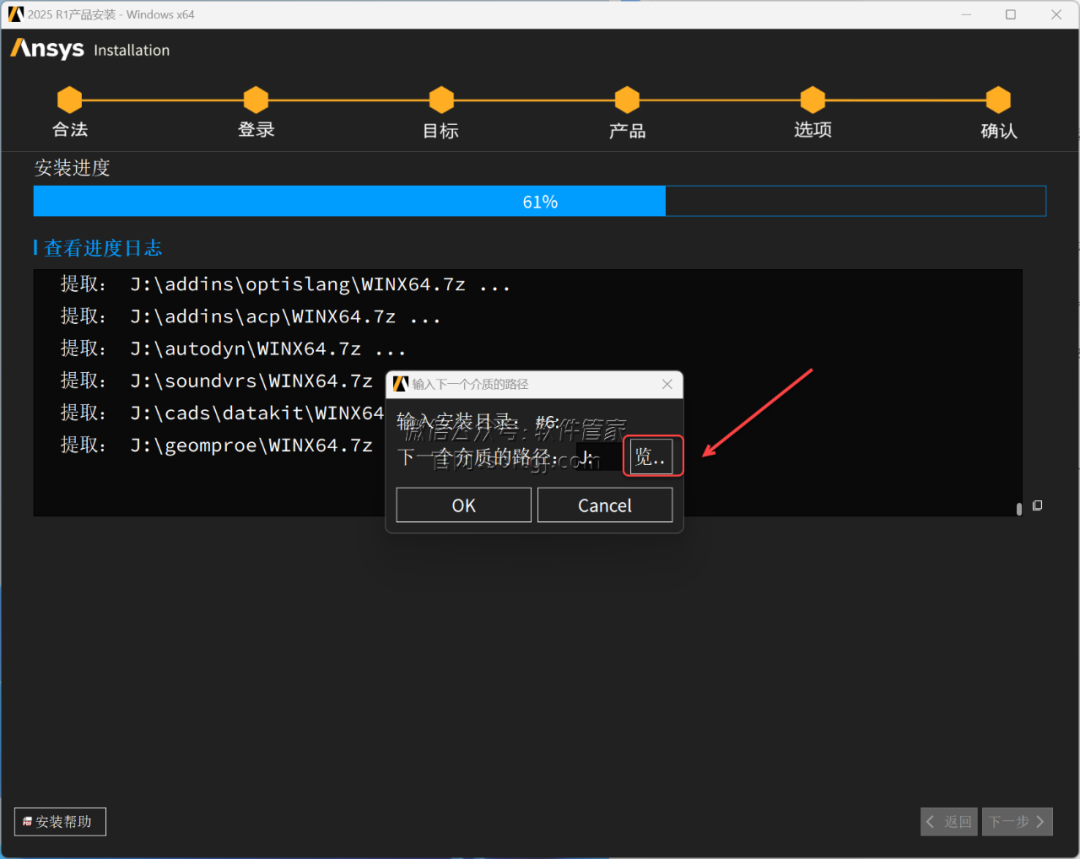Select the hexagon step marker for 产品
The width and height of the screenshot is (1080, 859).
627,100
